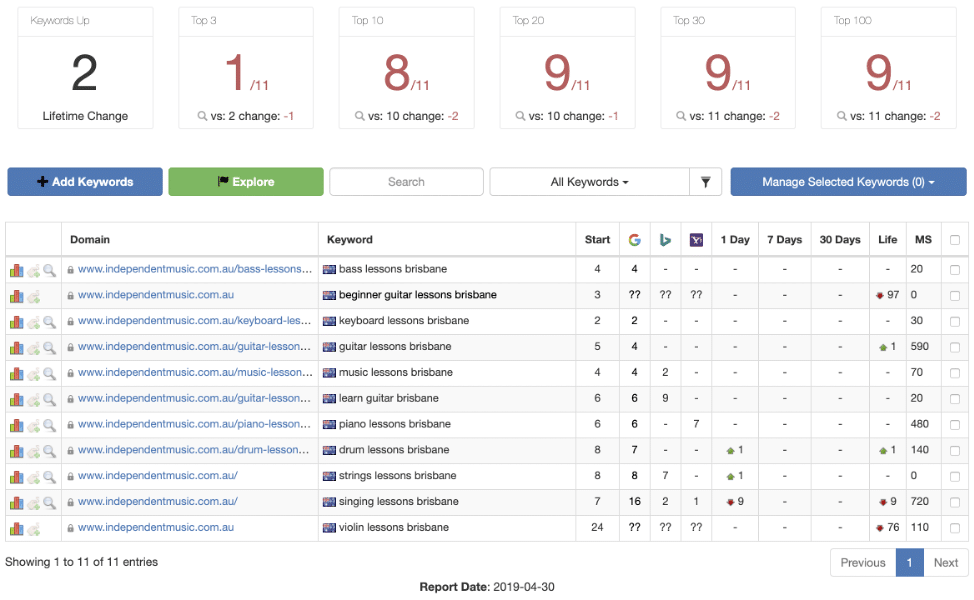Image resolution: width=974 pixels, height=600 pixels.
Task: Sort by the Bing logo column header
Action: point(665,240)
